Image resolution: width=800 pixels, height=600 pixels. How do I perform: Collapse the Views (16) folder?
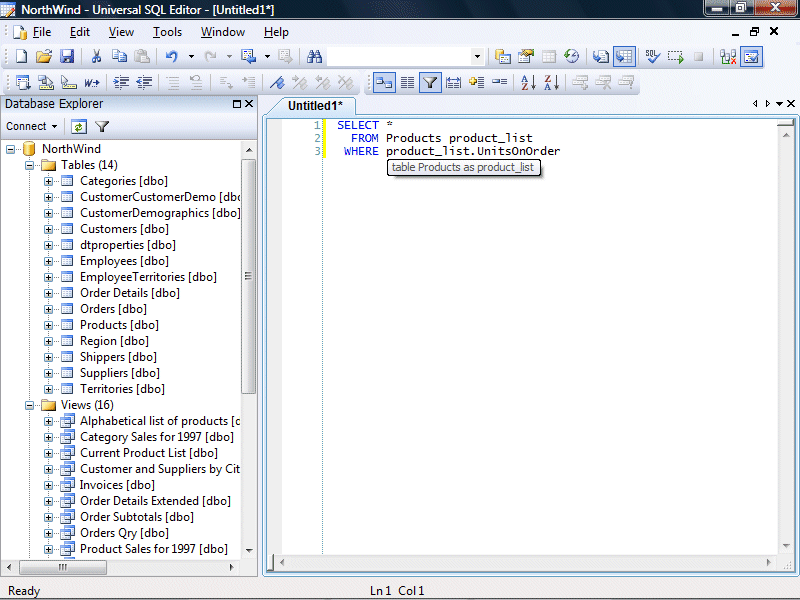(30, 405)
